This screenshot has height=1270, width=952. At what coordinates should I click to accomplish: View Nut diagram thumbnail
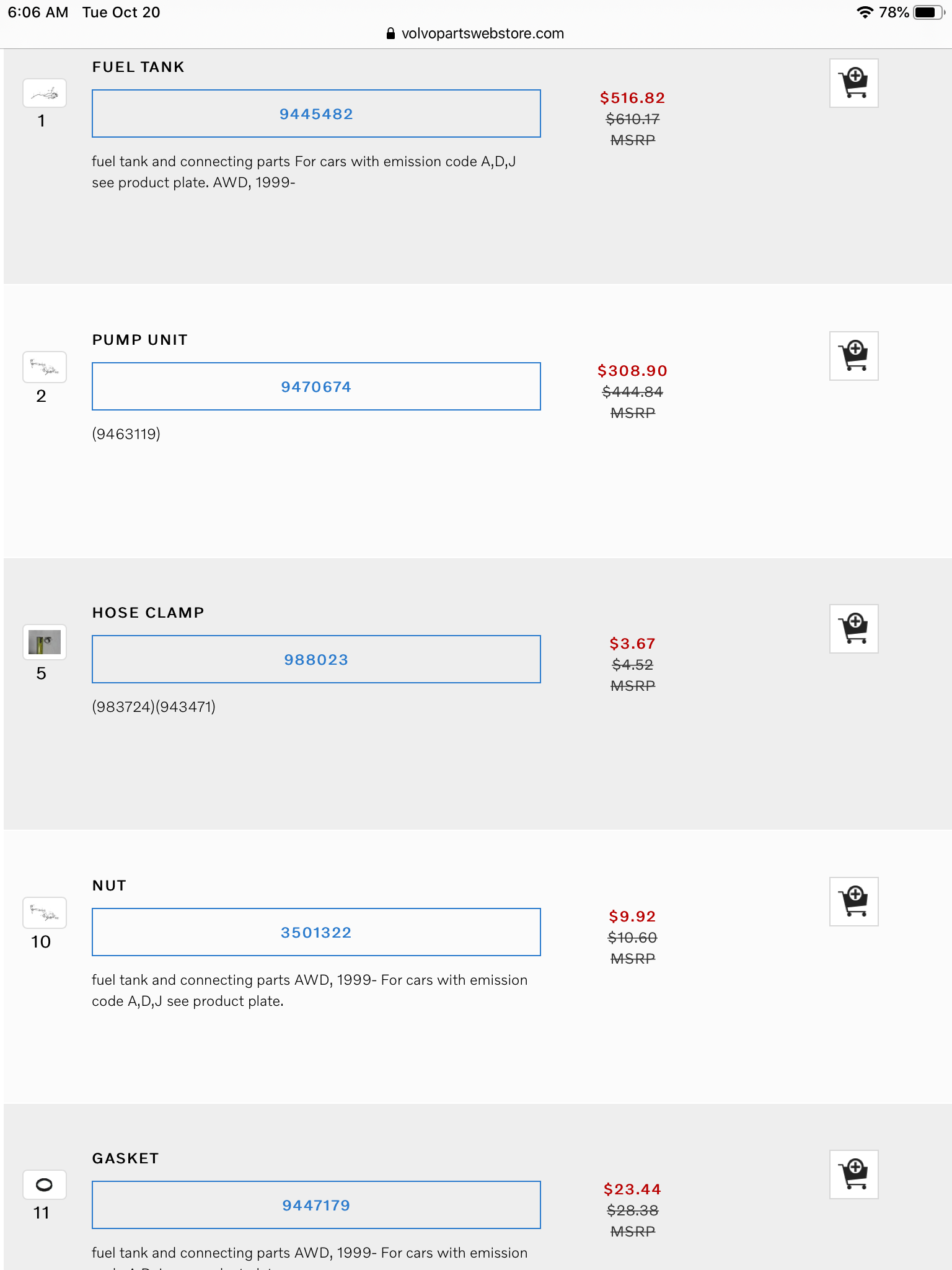click(x=45, y=913)
